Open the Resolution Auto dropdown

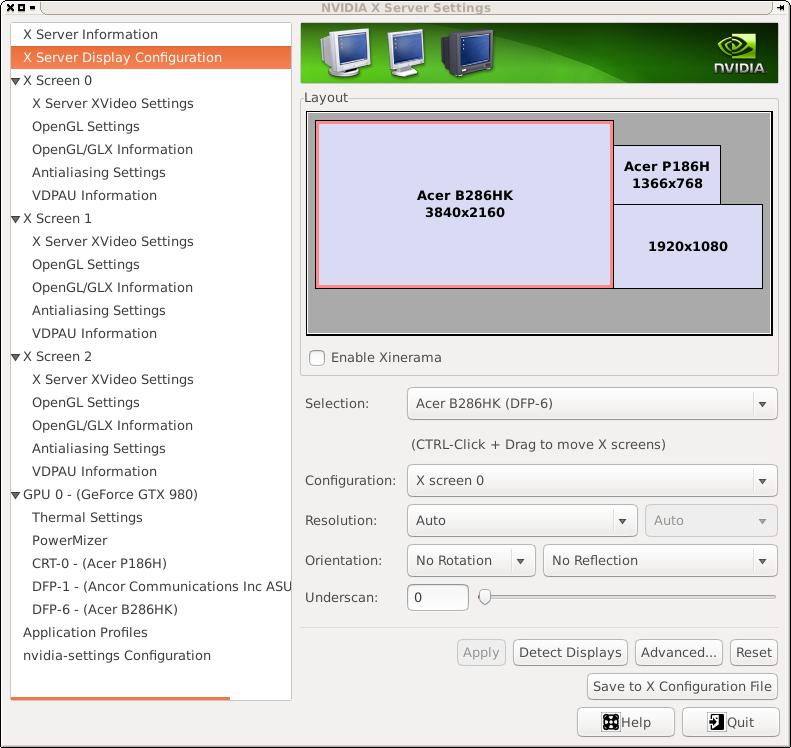point(522,521)
